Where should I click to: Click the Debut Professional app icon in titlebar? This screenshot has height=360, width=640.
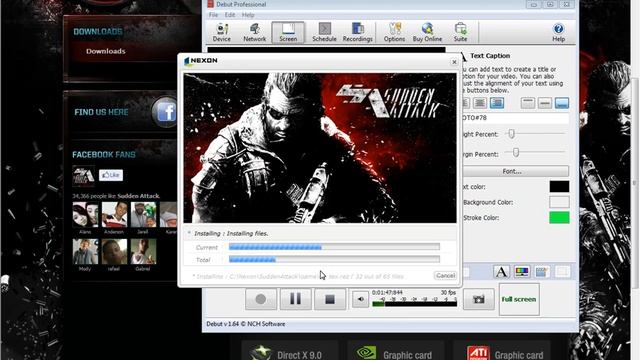pos(211,4)
